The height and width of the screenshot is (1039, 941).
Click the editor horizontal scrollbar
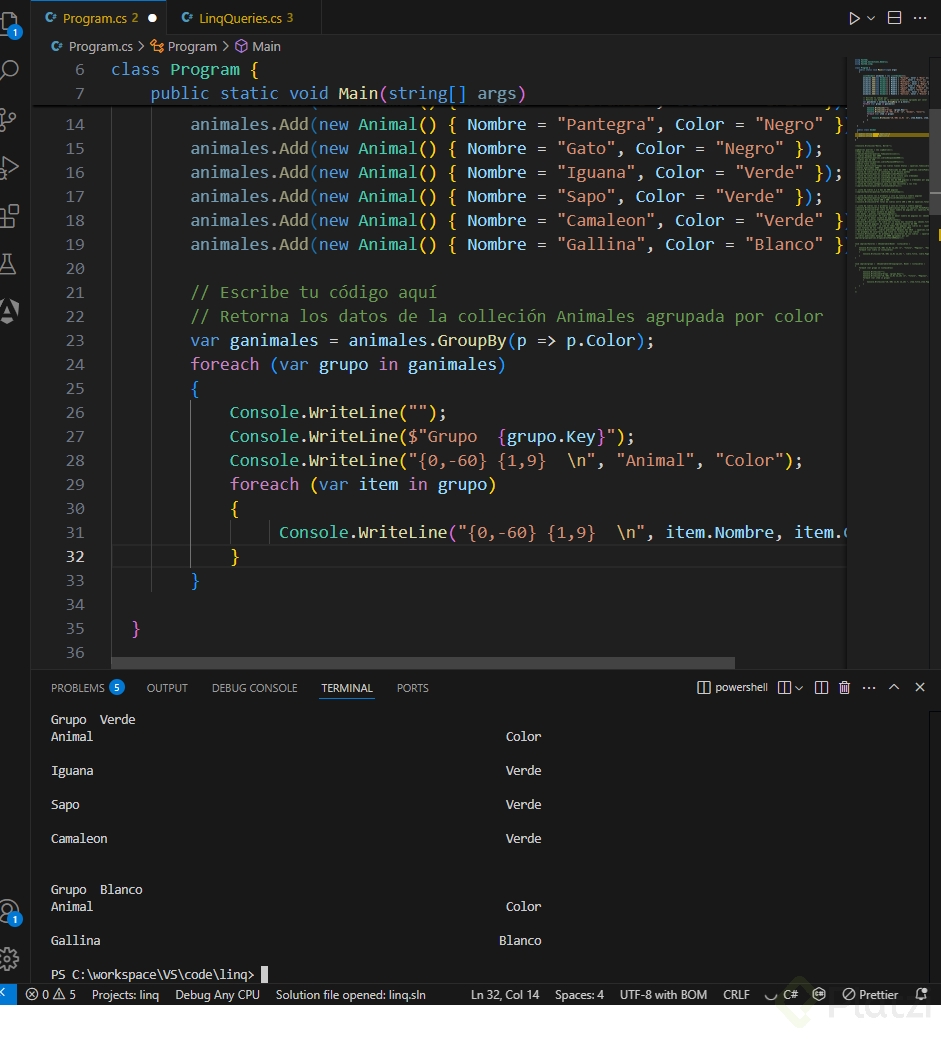[422, 662]
